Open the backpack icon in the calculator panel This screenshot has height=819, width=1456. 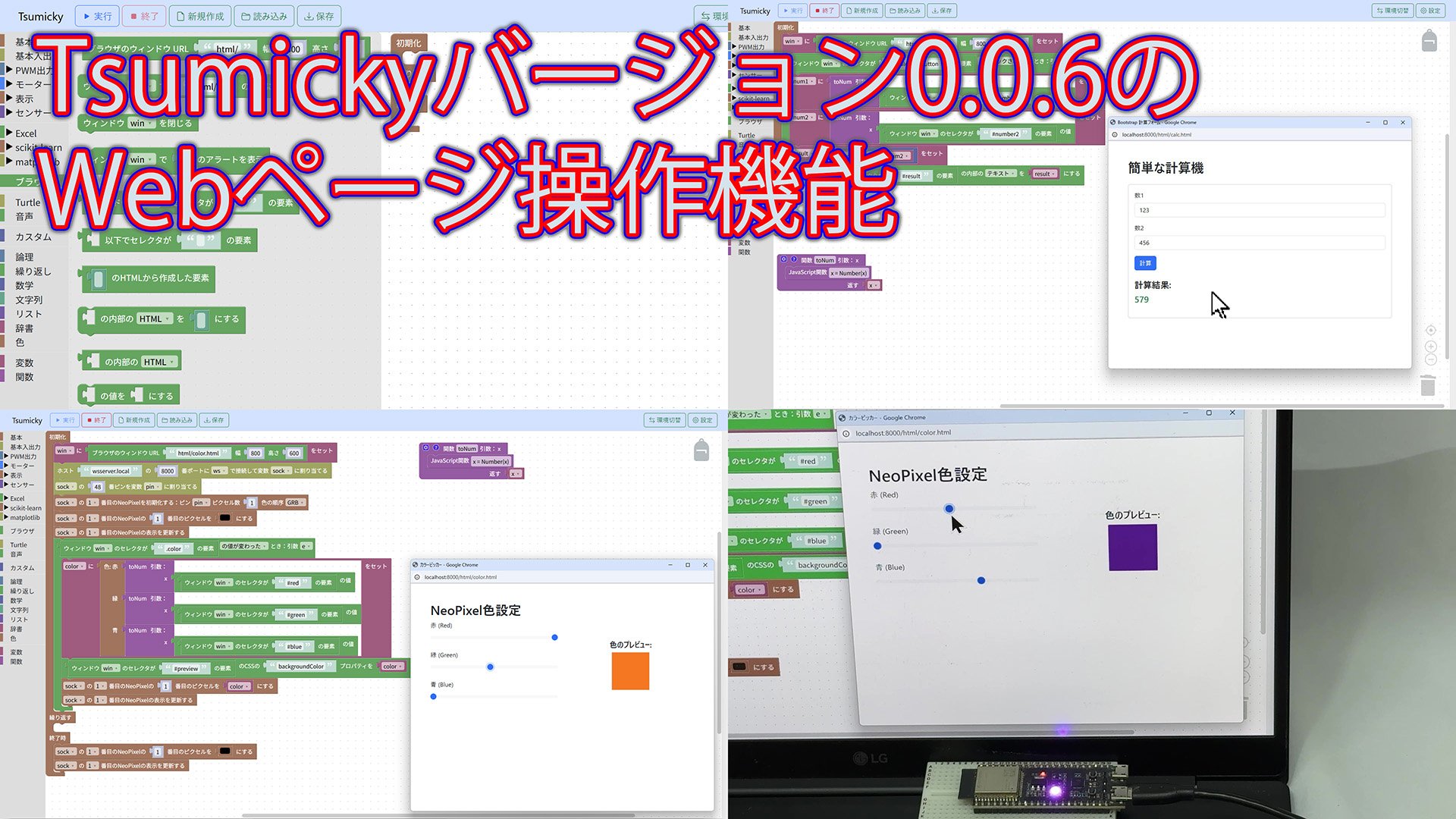1429,40
